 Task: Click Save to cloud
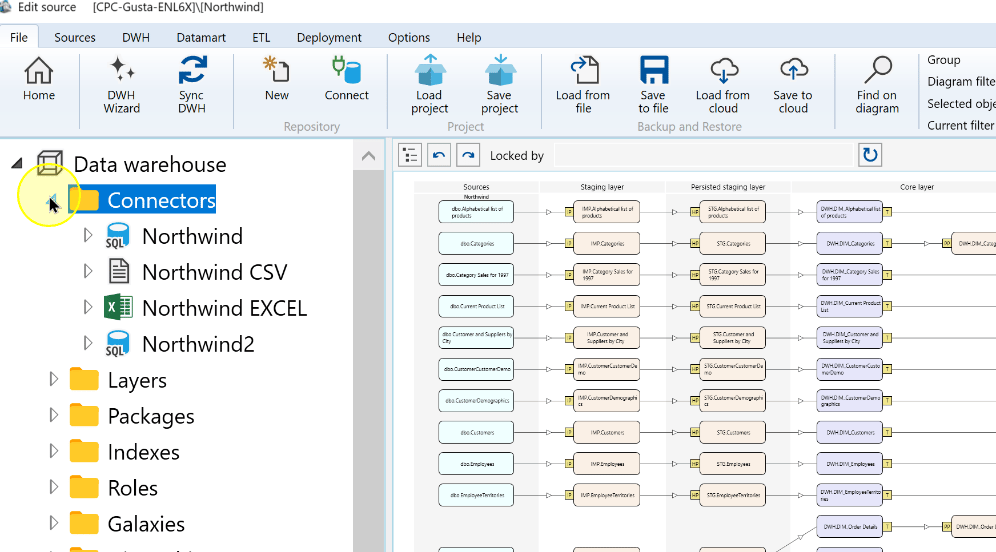(793, 85)
